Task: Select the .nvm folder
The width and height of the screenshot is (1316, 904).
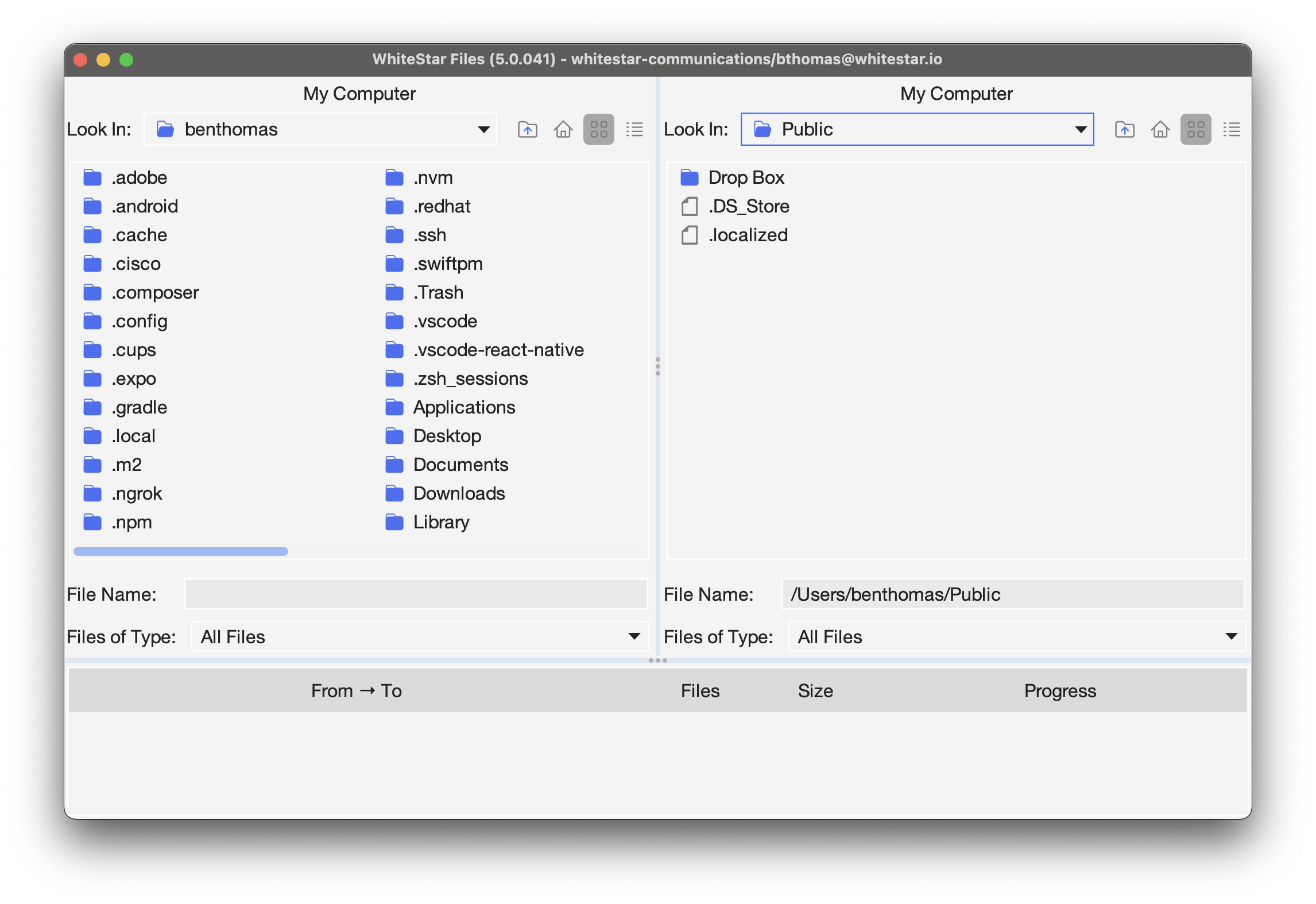Action: click(x=419, y=177)
